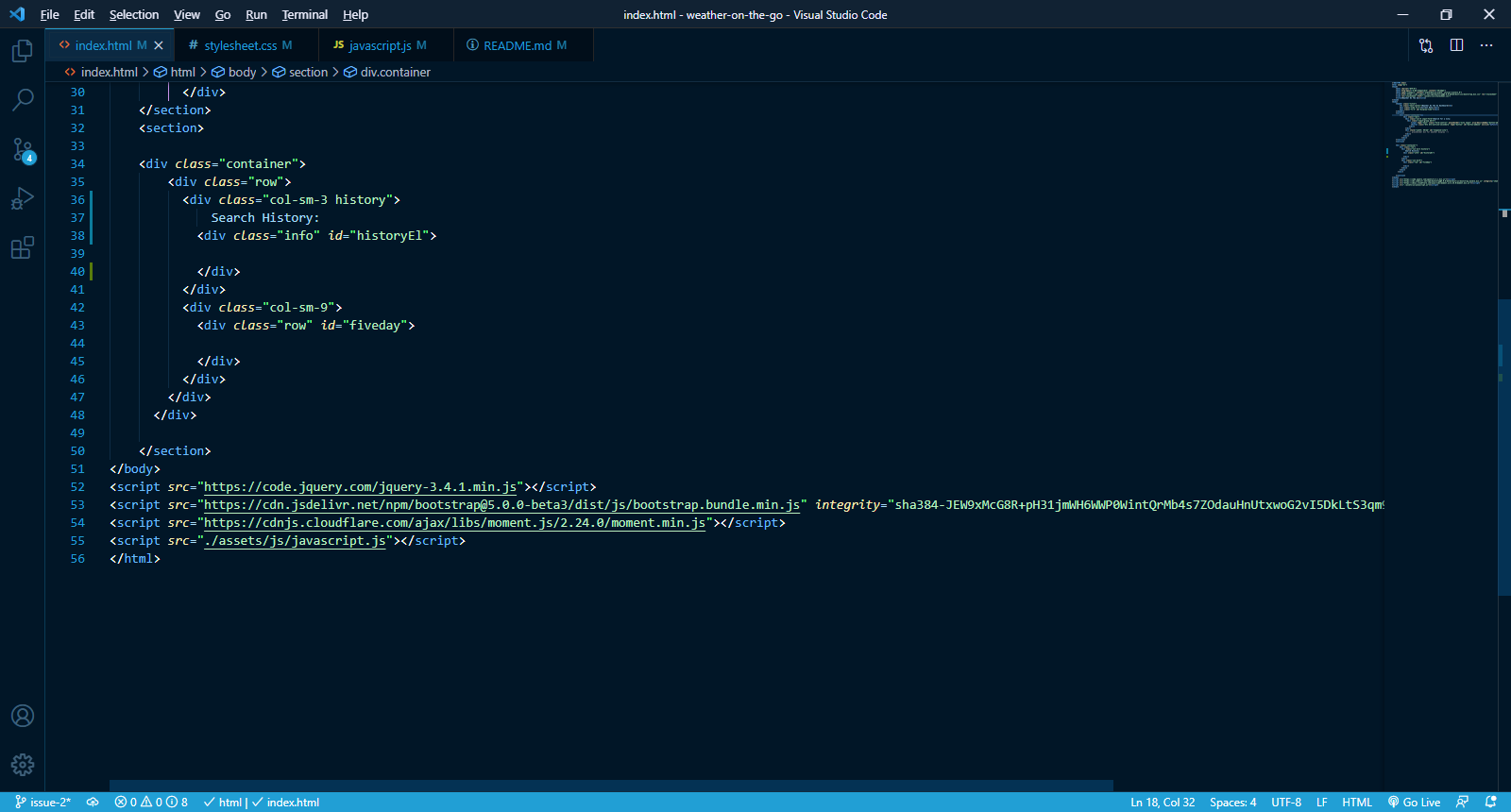Open the Extensions view icon
The width and height of the screenshot is (1511, 812).
point(23,247)
